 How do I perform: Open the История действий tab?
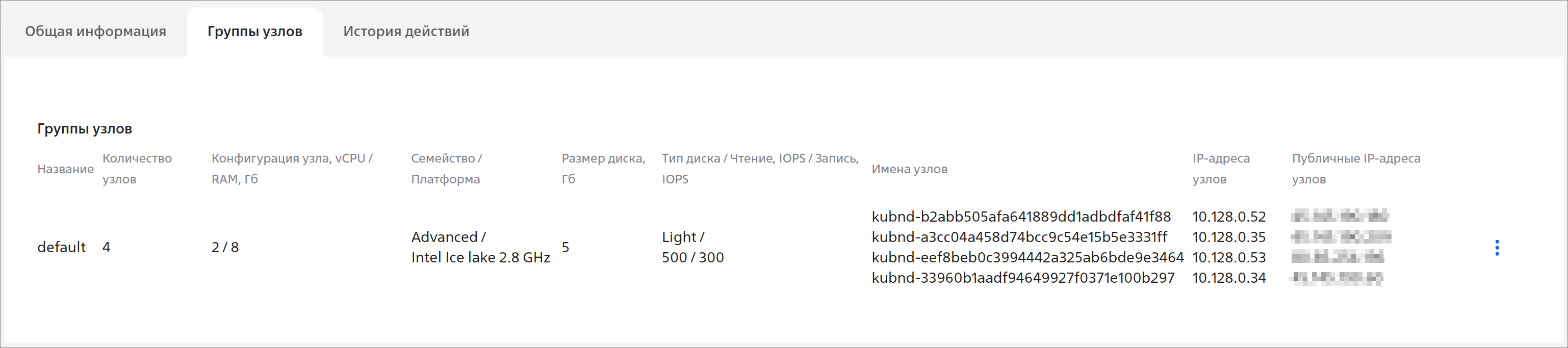pos(406,31)
